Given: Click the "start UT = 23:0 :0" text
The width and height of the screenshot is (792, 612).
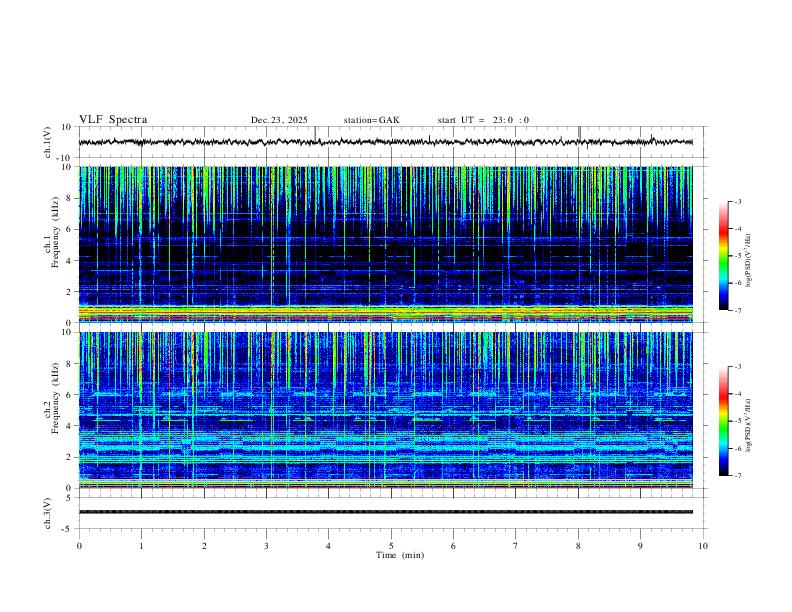Looking at the screenshot, I should tap(483, 120).
